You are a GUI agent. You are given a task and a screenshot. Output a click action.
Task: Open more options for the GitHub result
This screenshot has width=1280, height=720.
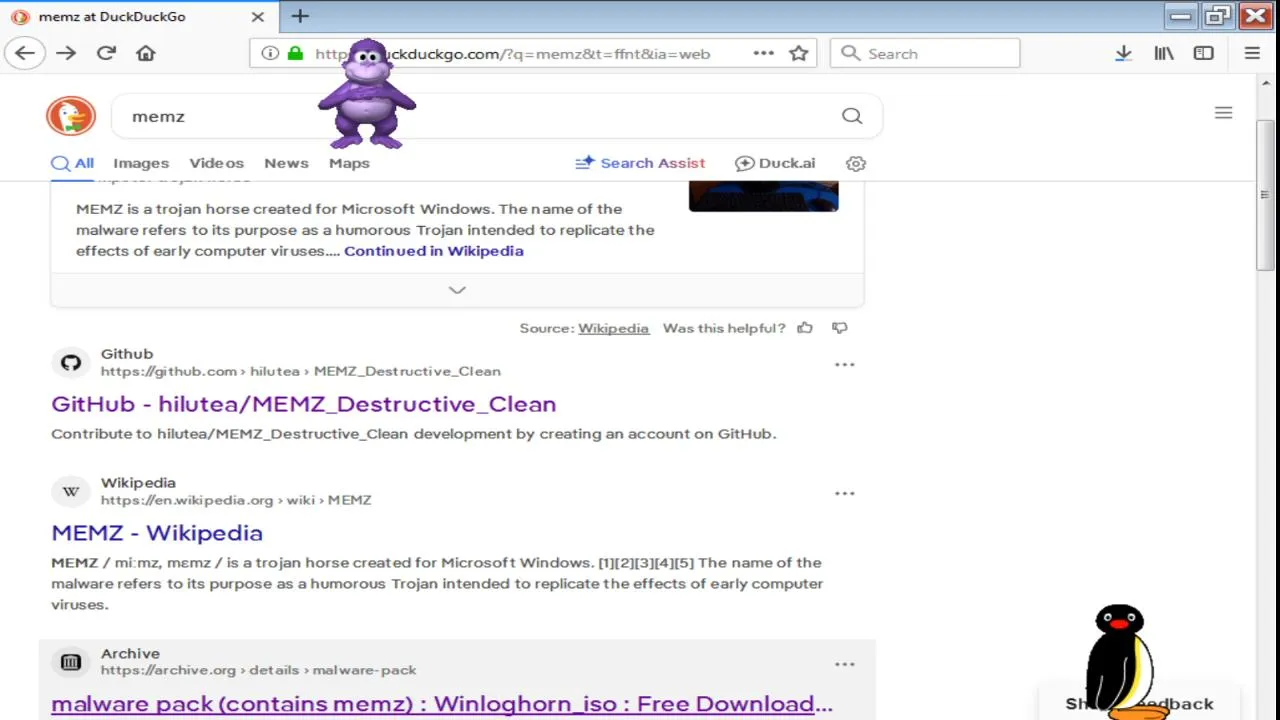(x=845, y=364)
